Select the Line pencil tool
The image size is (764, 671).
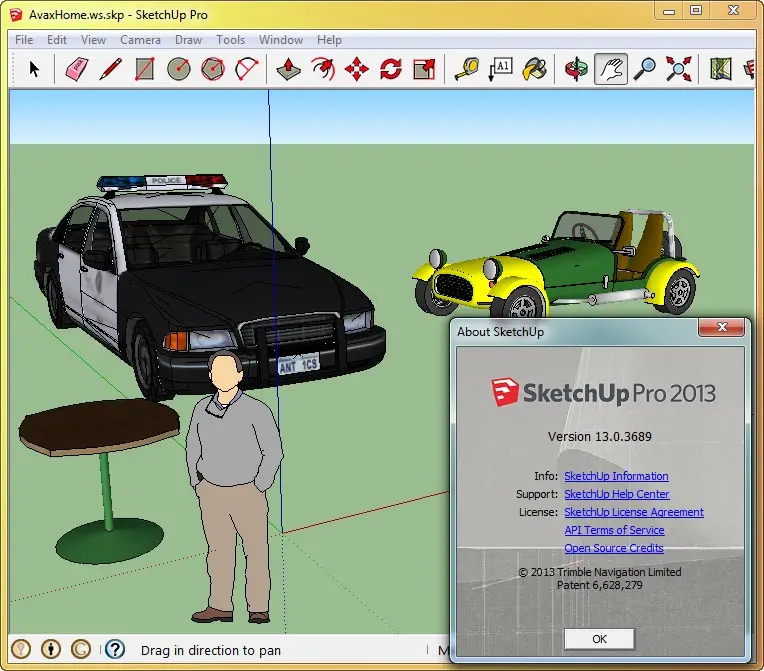(111, 69)
